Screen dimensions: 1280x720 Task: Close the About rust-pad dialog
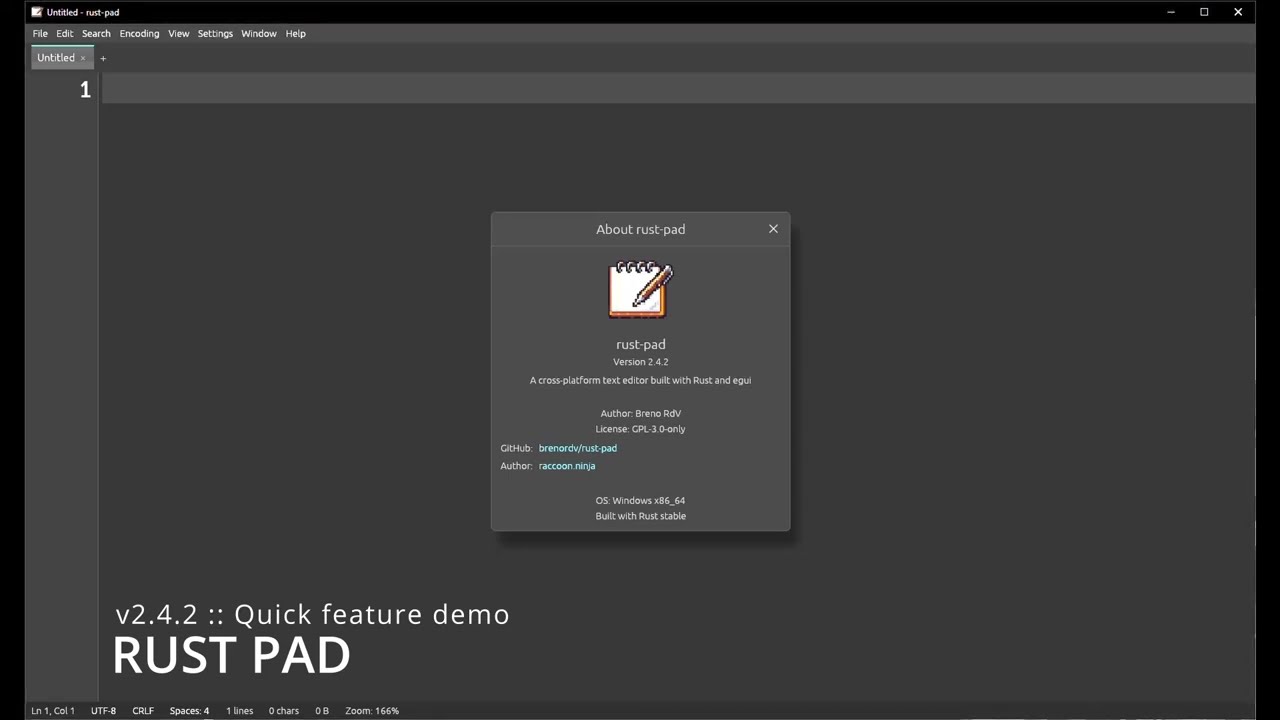point(773,229)
